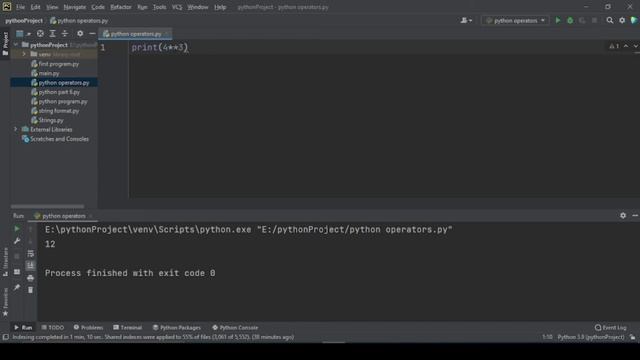The width and height of the screenshot is (640, 360).
Task: Open the Edit menu
Action: [x=36, y=7]
